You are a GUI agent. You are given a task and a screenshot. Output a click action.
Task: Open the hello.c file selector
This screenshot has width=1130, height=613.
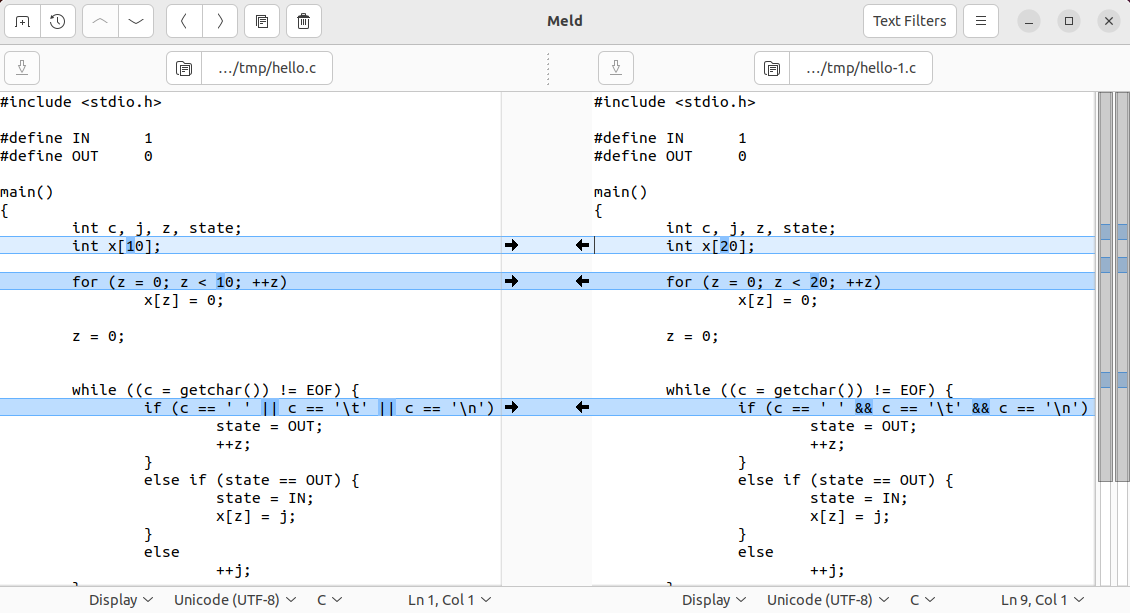(267, 68)
